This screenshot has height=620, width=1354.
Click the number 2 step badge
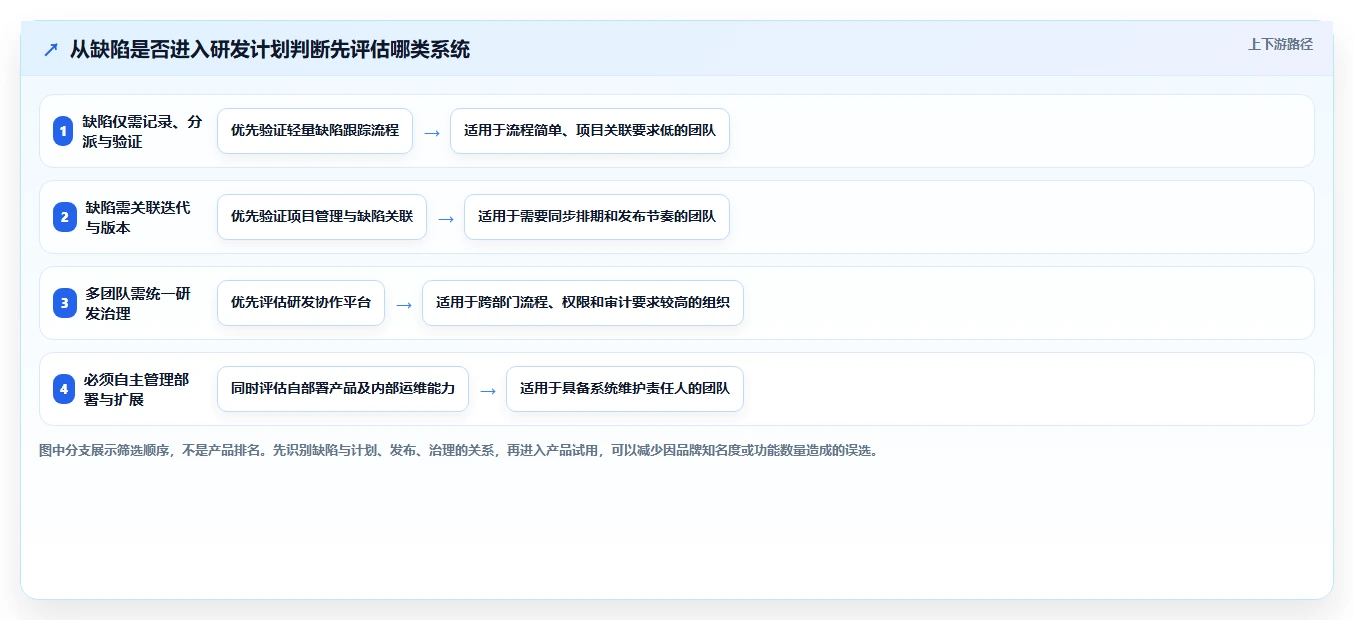63,217
